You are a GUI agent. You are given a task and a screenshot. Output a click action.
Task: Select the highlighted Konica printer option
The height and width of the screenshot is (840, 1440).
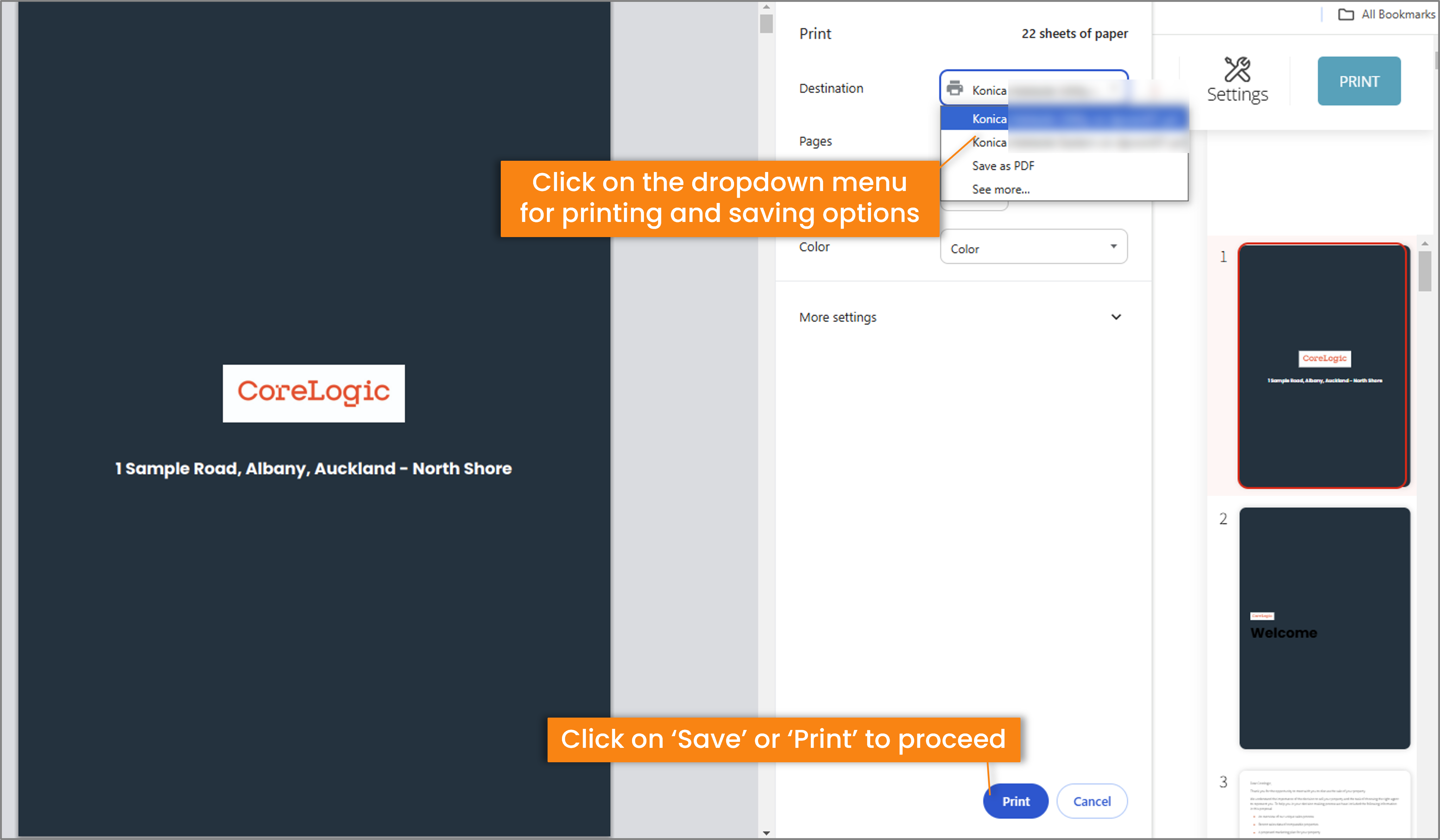pos(1064,118)
